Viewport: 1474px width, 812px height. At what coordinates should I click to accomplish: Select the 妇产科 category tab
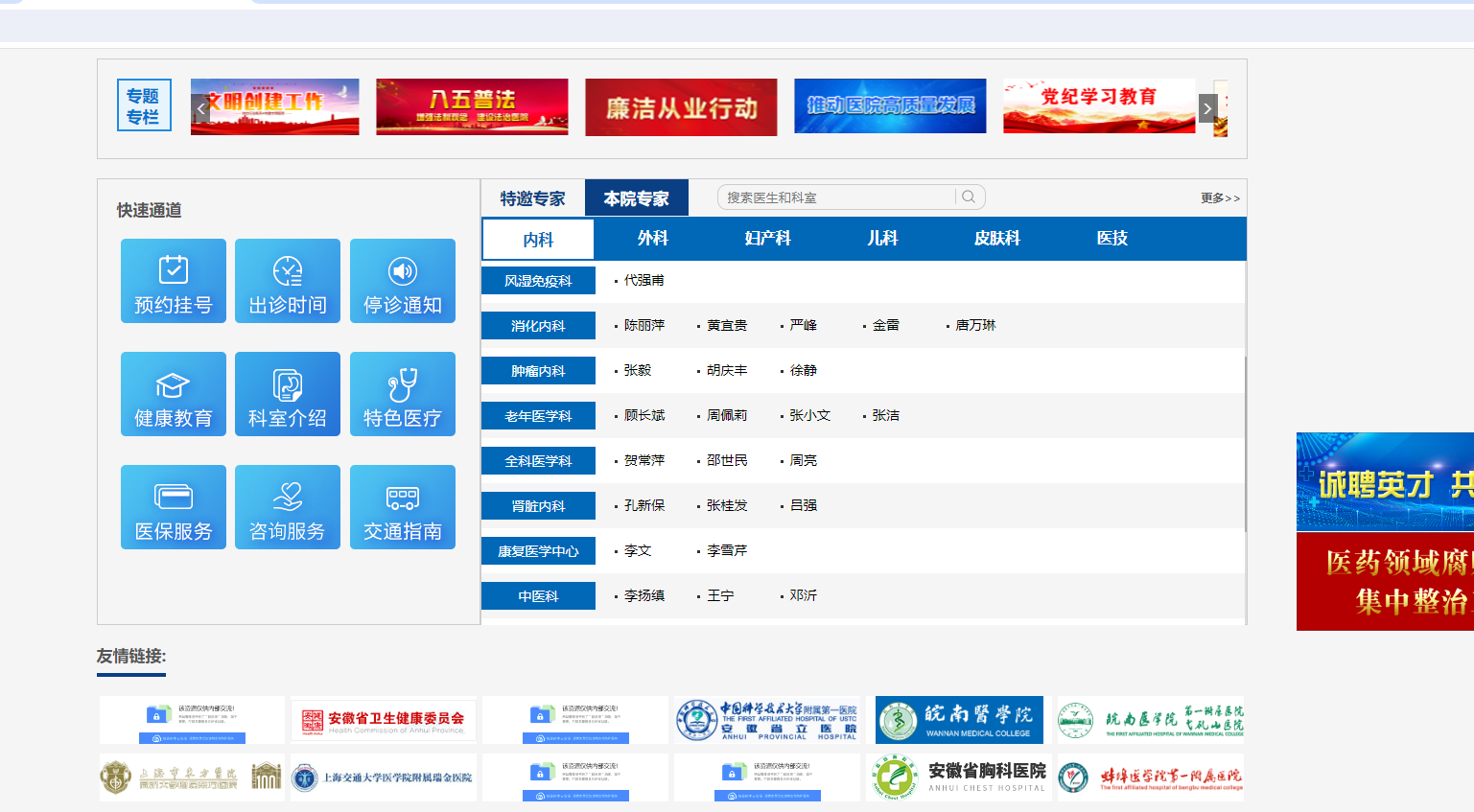pyautogui.click(x=768, y=239)
